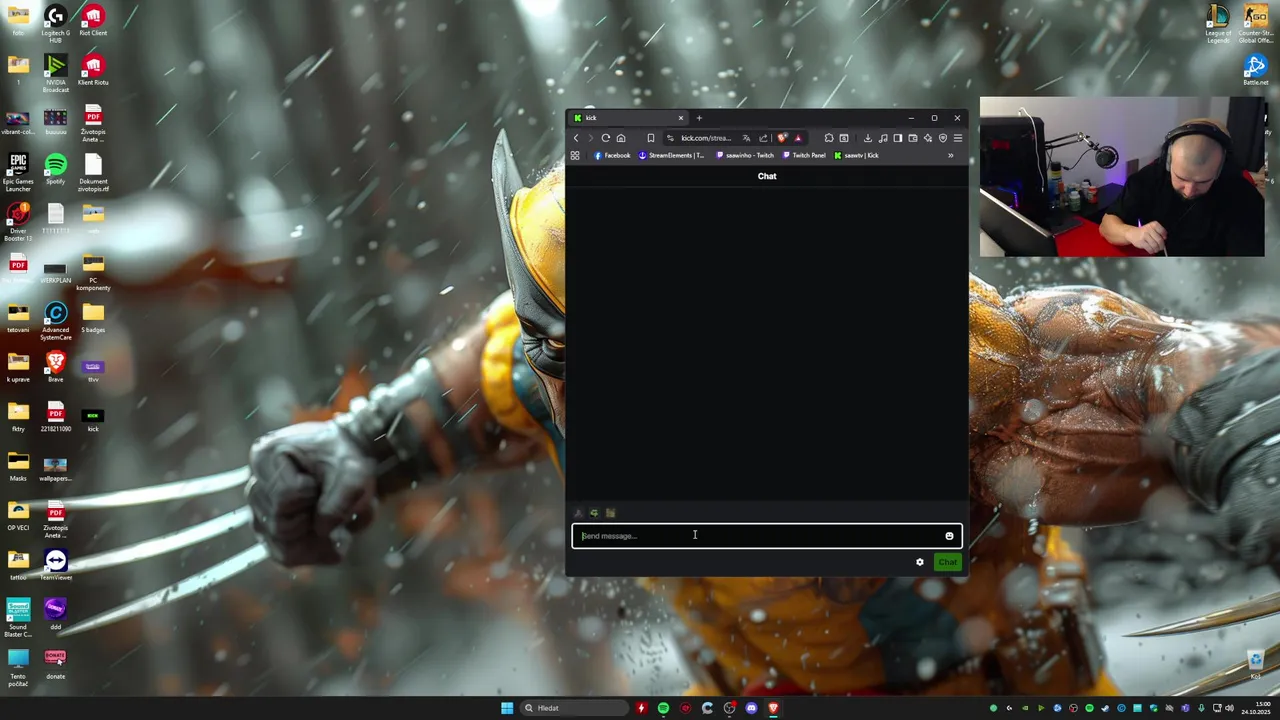Open the Windows Start menu
This screenshot has height=720, width=1280.
pyautogui.click(x=507, y=708)
